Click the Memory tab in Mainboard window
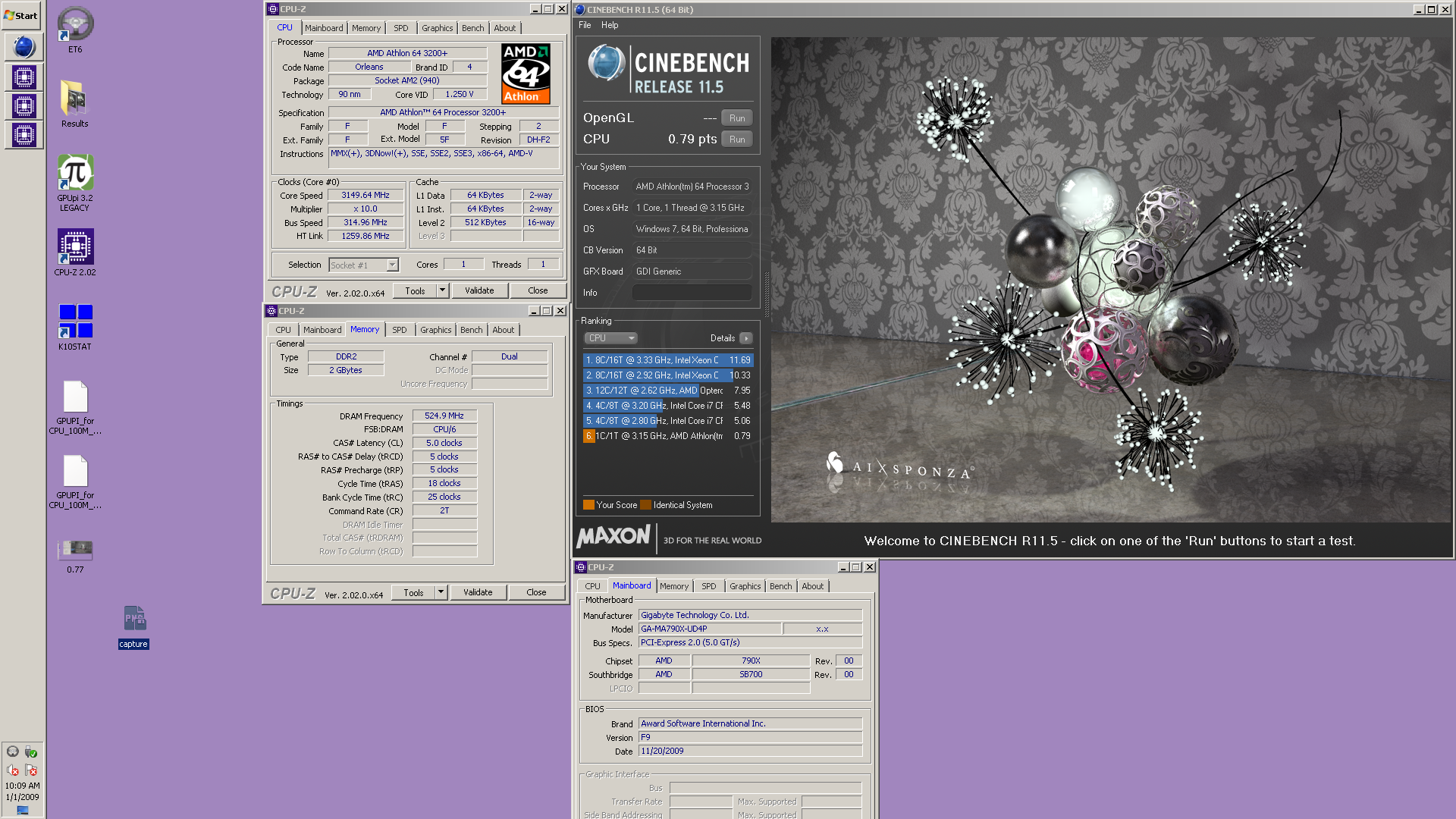 click(x=674, y=586)
